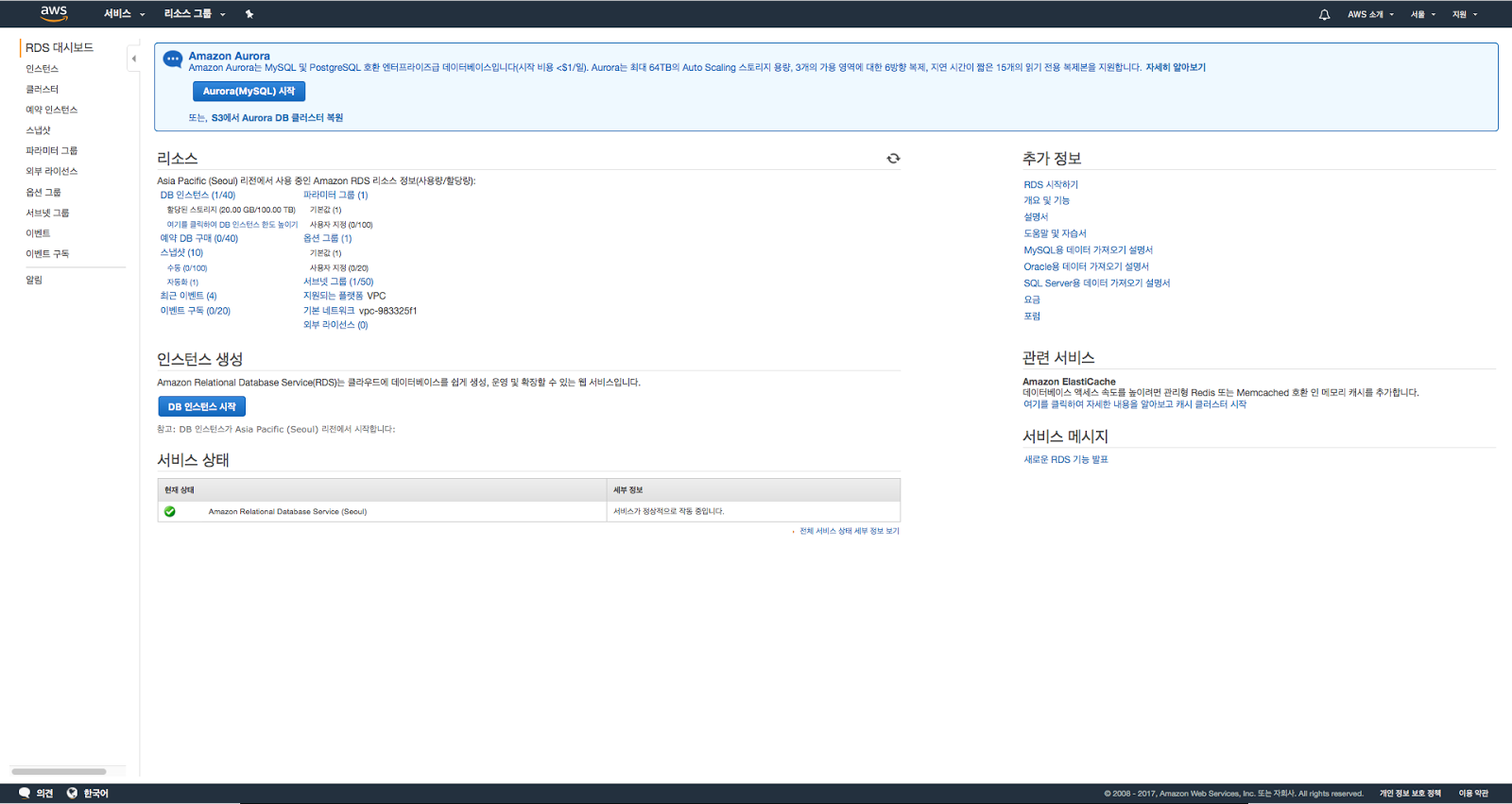The image size is (1512, 804).
Task: Click the pin shortcut icon in top bar
Action: click(249, 14)
